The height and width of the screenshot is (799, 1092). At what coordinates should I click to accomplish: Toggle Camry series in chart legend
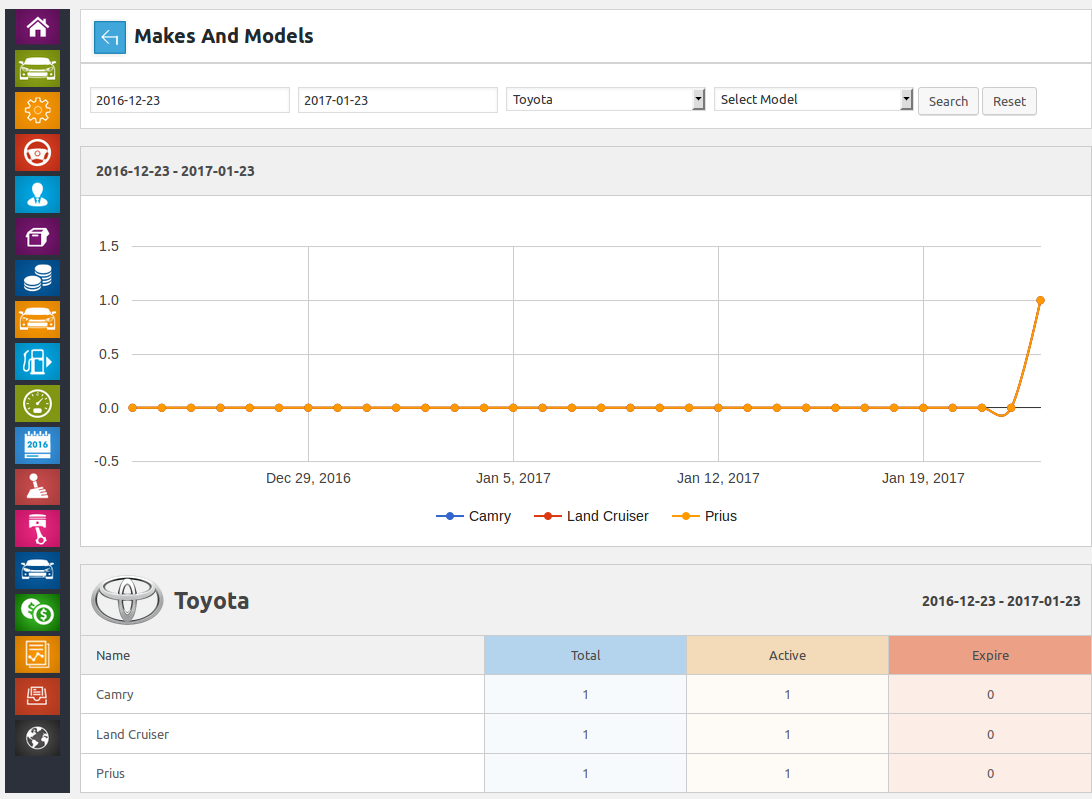474,516
